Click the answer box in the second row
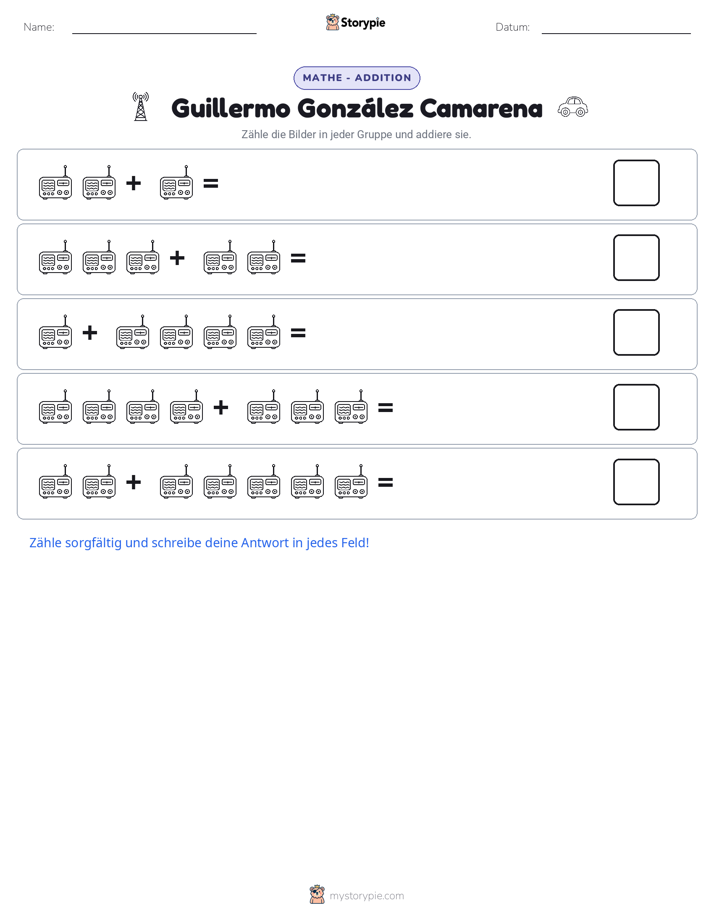 click(636, 258)
